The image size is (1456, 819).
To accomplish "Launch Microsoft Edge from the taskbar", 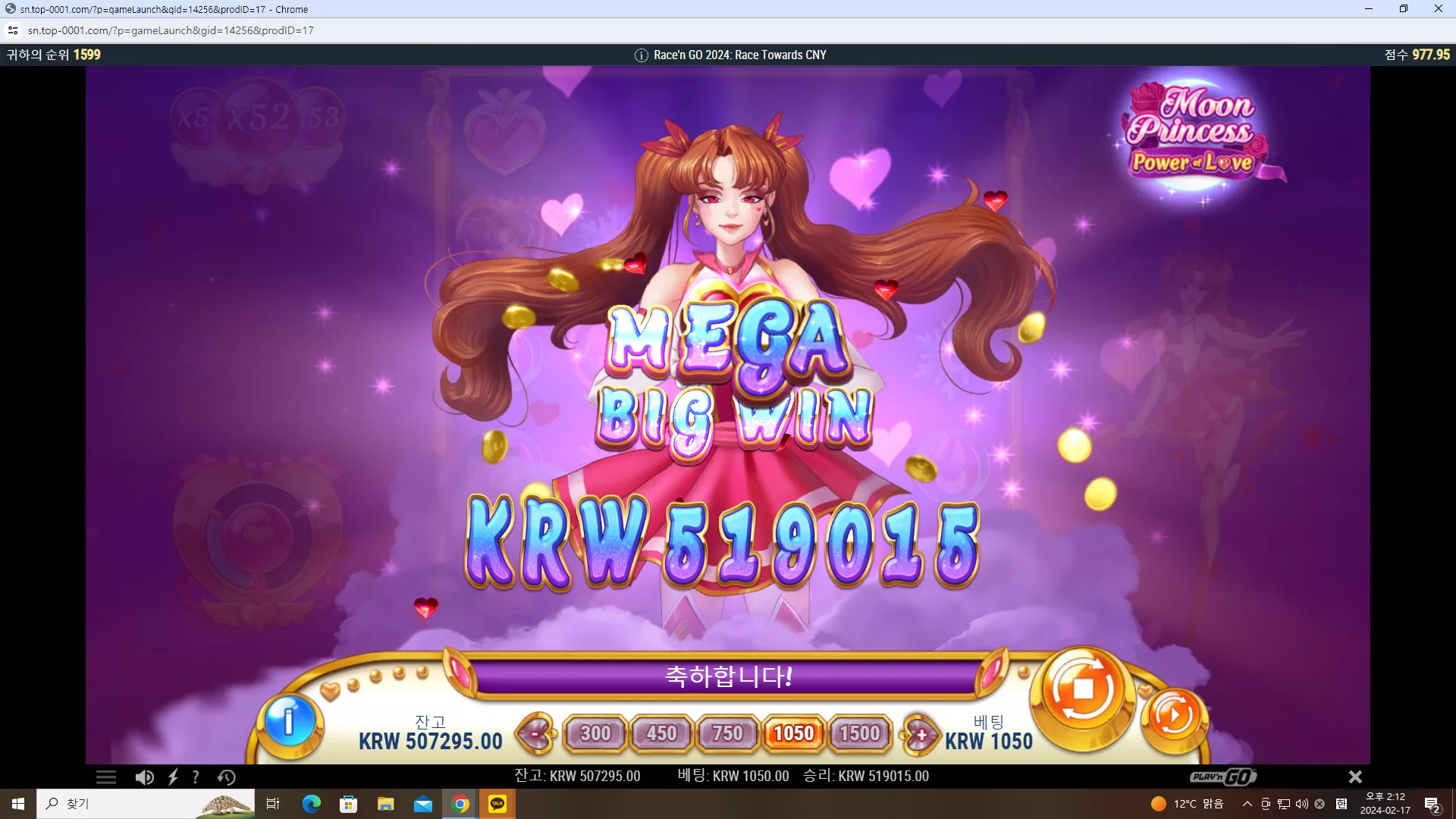I will (x=311, y=804).
